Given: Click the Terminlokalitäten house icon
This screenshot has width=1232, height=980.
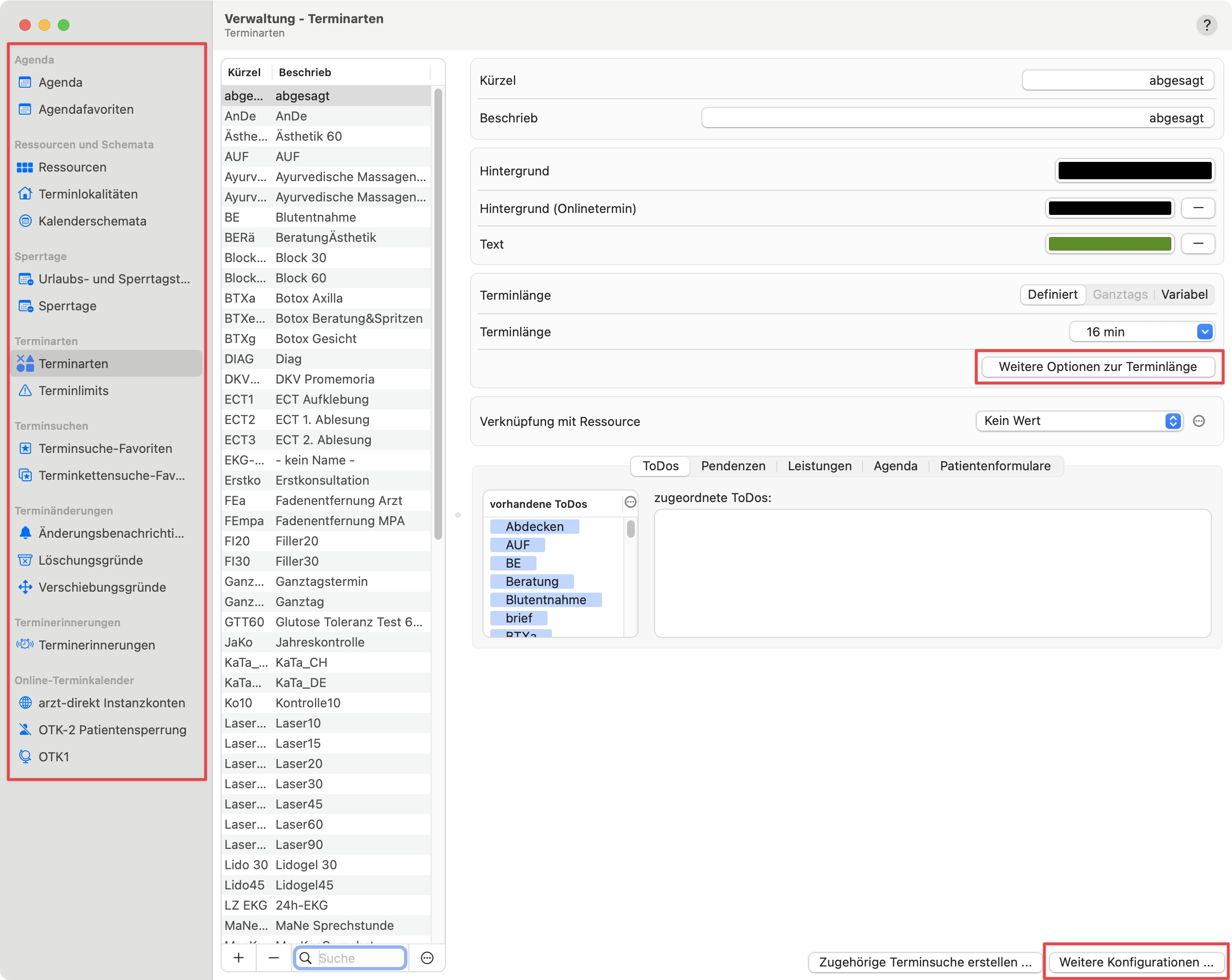Looking at the screenshot, I should pos(25,194).
